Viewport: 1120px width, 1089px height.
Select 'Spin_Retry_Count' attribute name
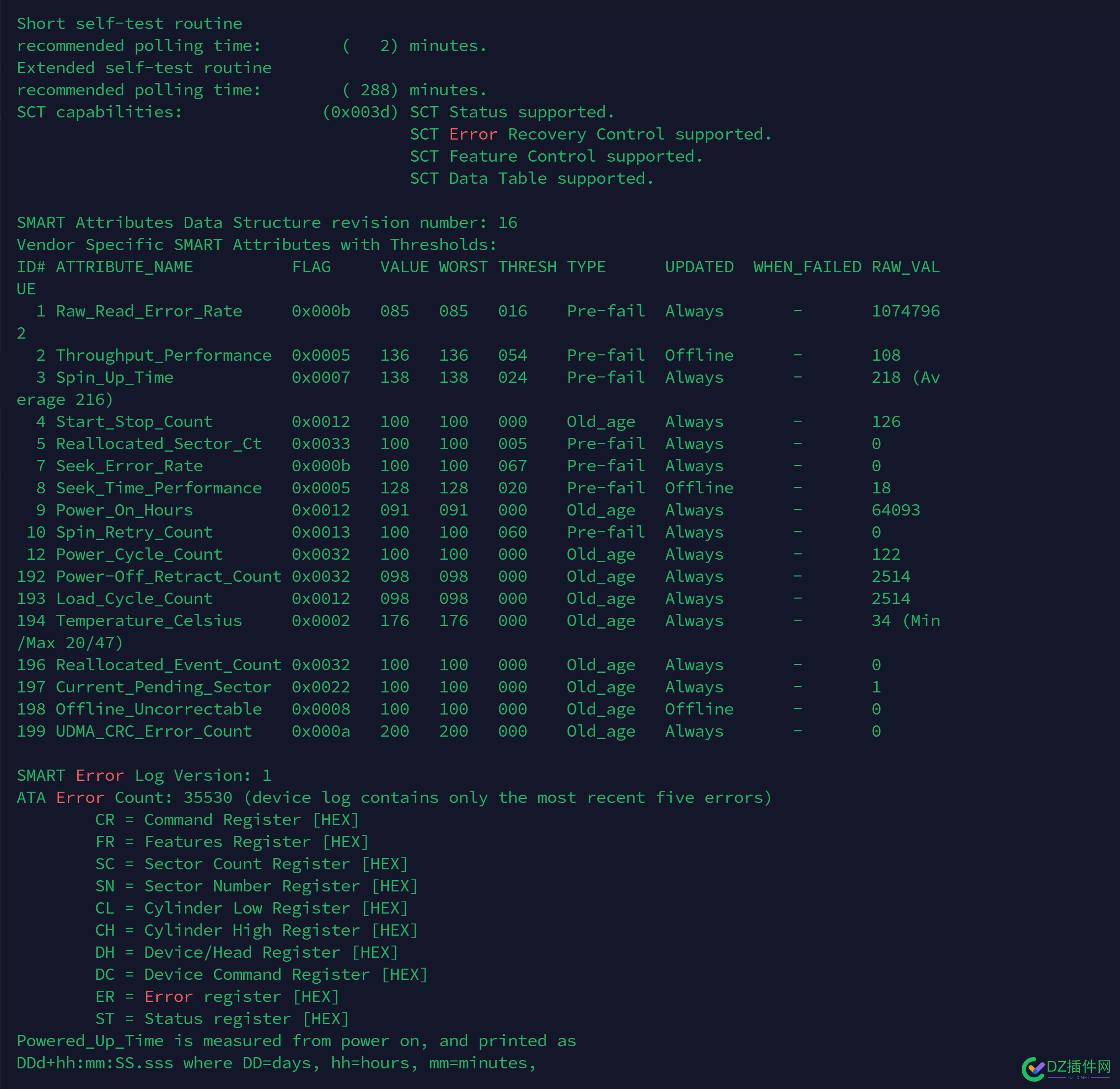pyautogui.click(x=134, y=533)
